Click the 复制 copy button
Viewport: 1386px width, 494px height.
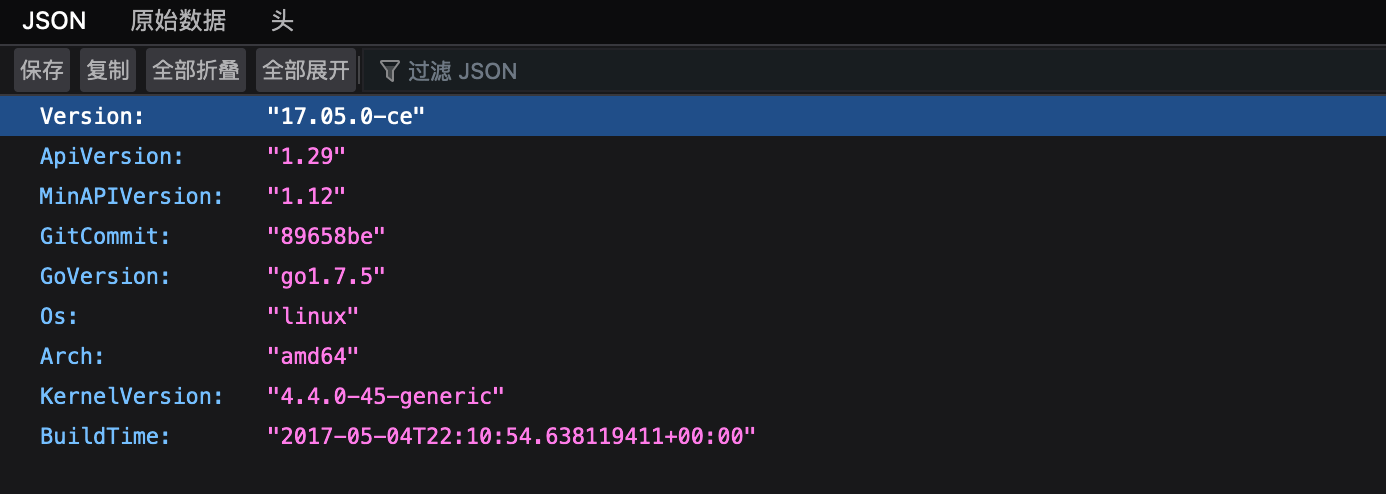click(x=108, y=70)
